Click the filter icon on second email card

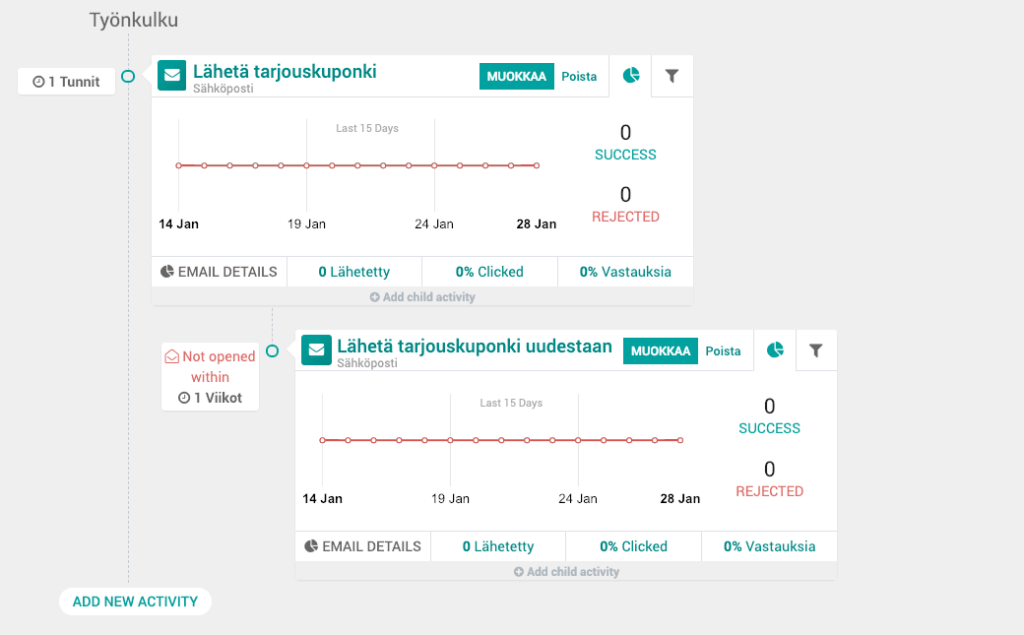(816, 350)
